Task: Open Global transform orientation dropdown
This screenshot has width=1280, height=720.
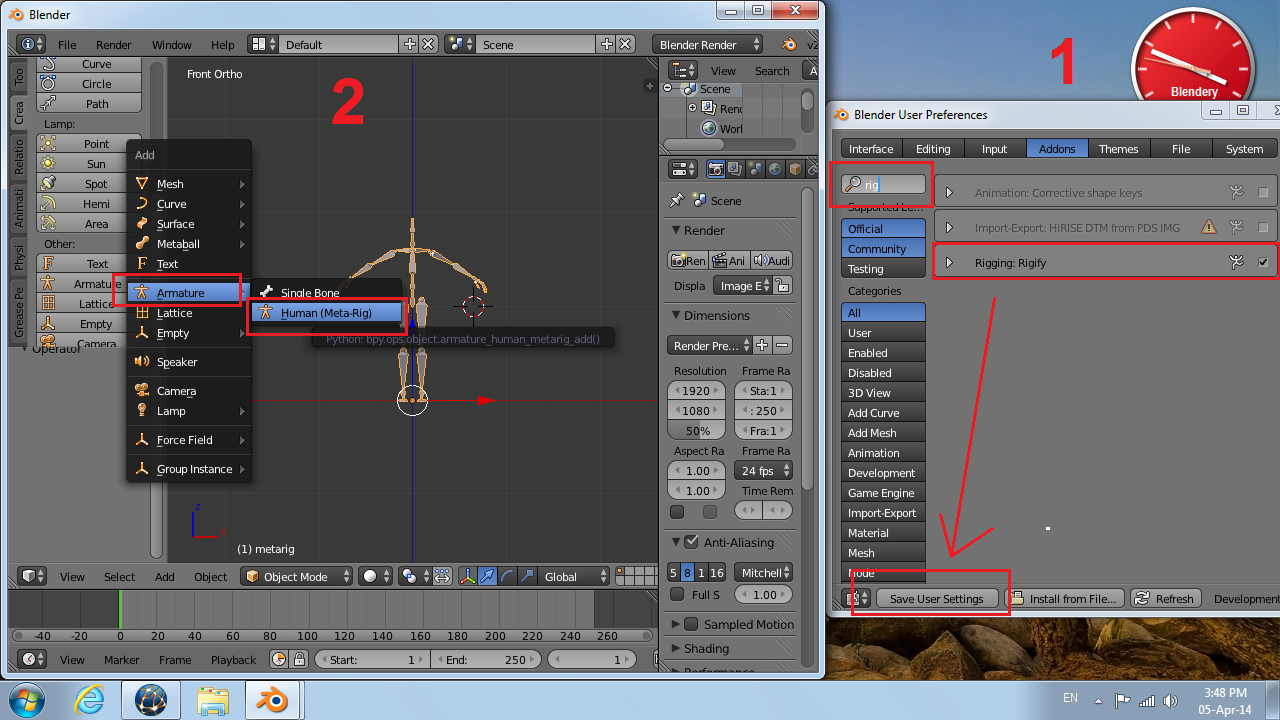Action: point(573,576)
